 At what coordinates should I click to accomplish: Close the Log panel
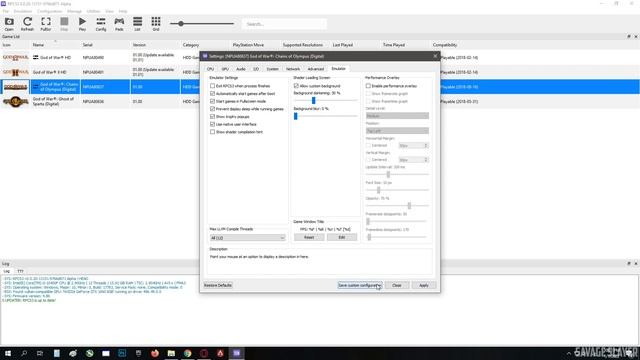[636, 264]
